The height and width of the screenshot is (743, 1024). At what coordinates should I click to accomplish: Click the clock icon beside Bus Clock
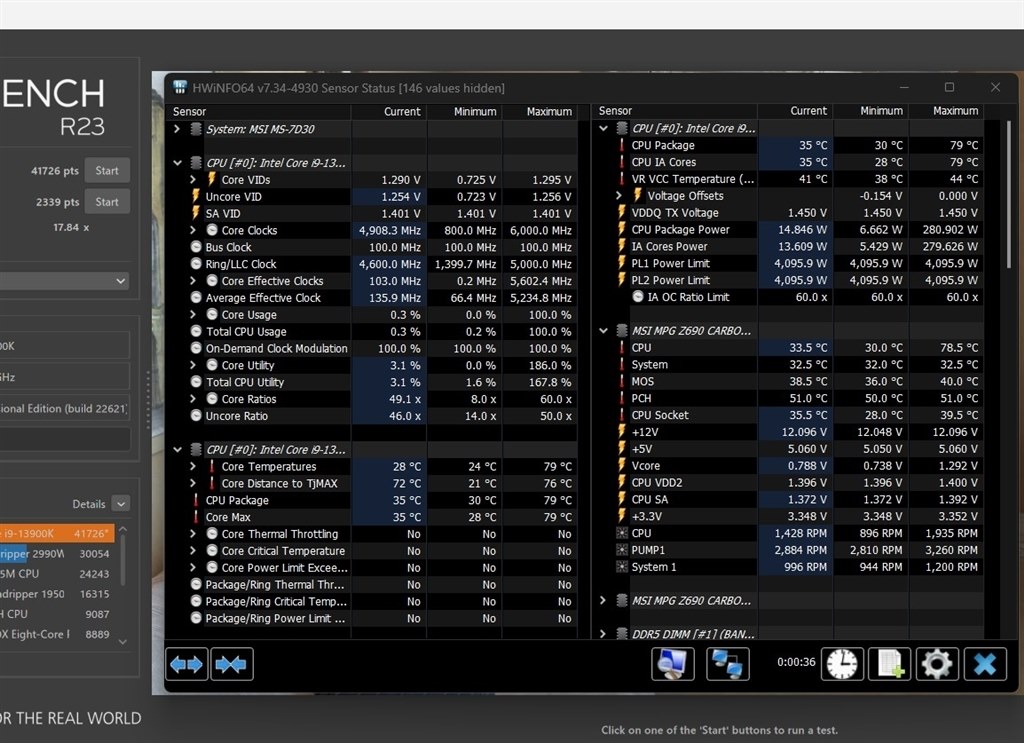196,247
